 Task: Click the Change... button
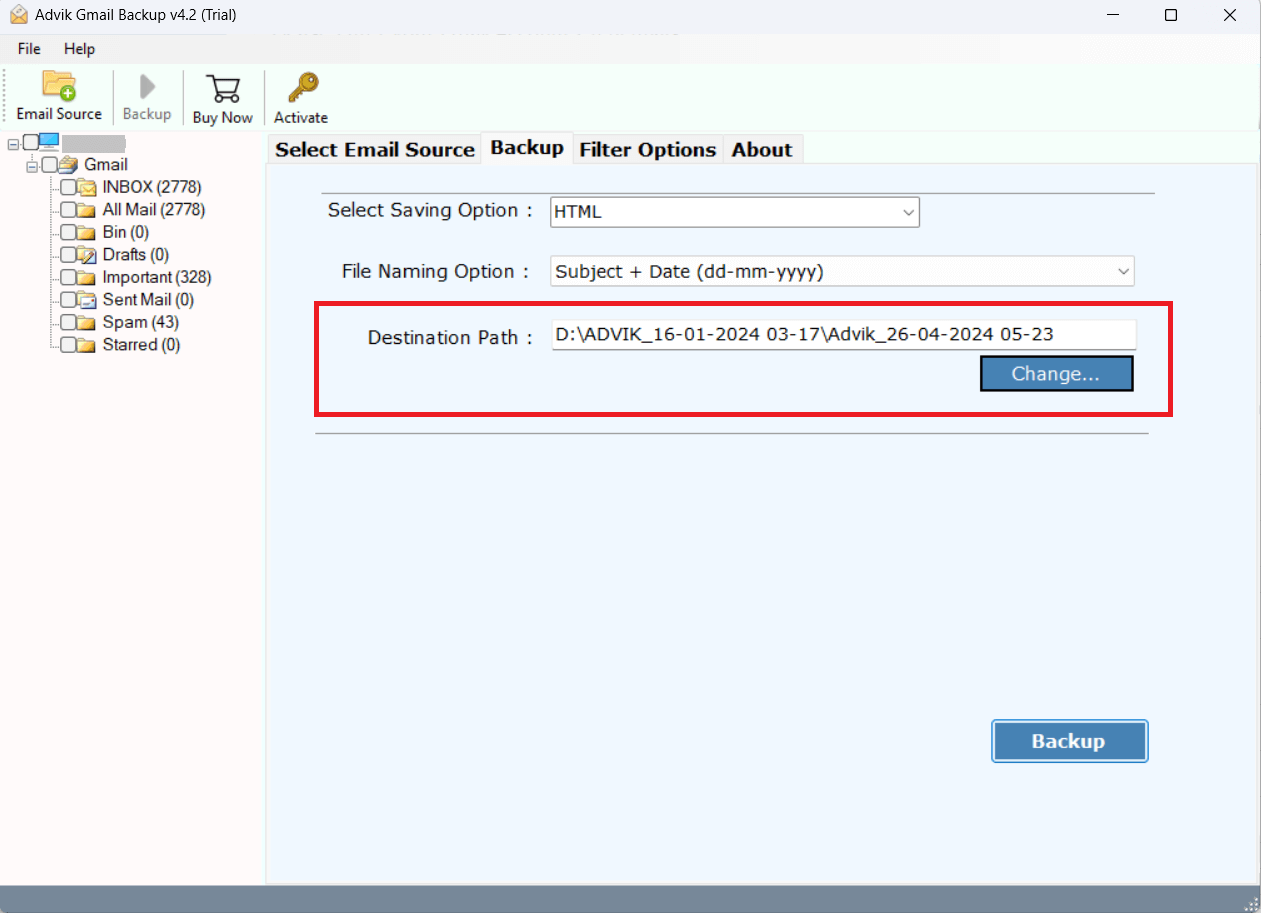pyautogui.click(x=1056, y=374)
